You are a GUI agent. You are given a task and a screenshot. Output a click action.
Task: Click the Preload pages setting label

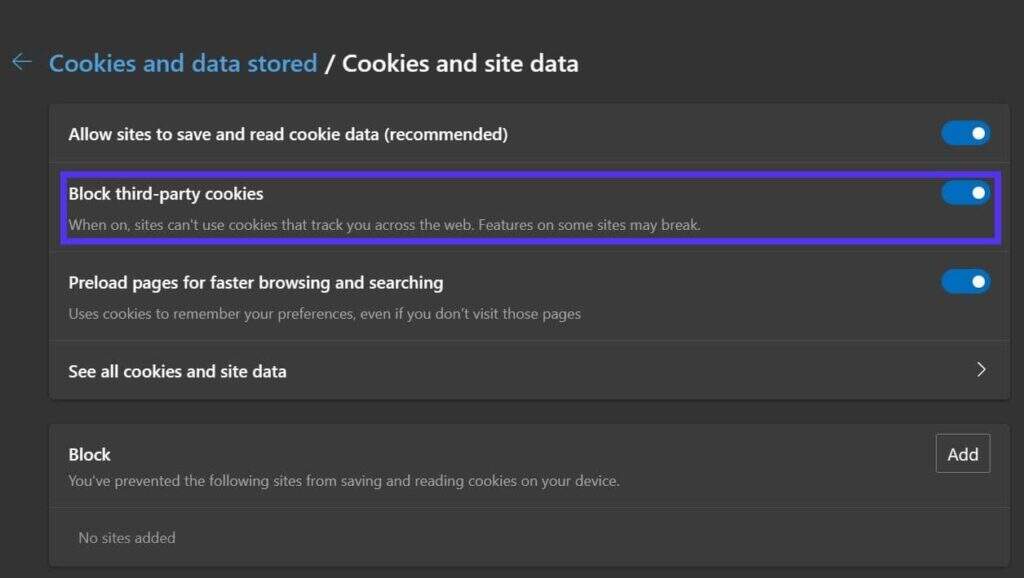tap(255, 283)
